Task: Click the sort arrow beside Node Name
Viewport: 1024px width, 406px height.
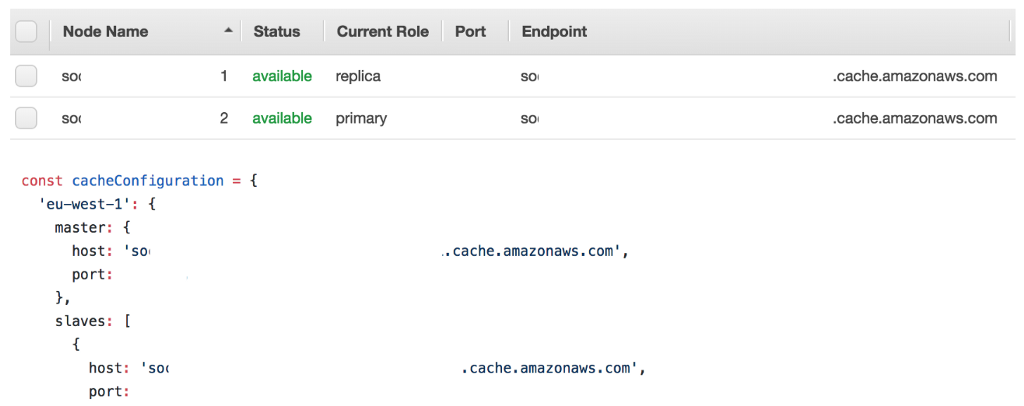Action: 229,31
